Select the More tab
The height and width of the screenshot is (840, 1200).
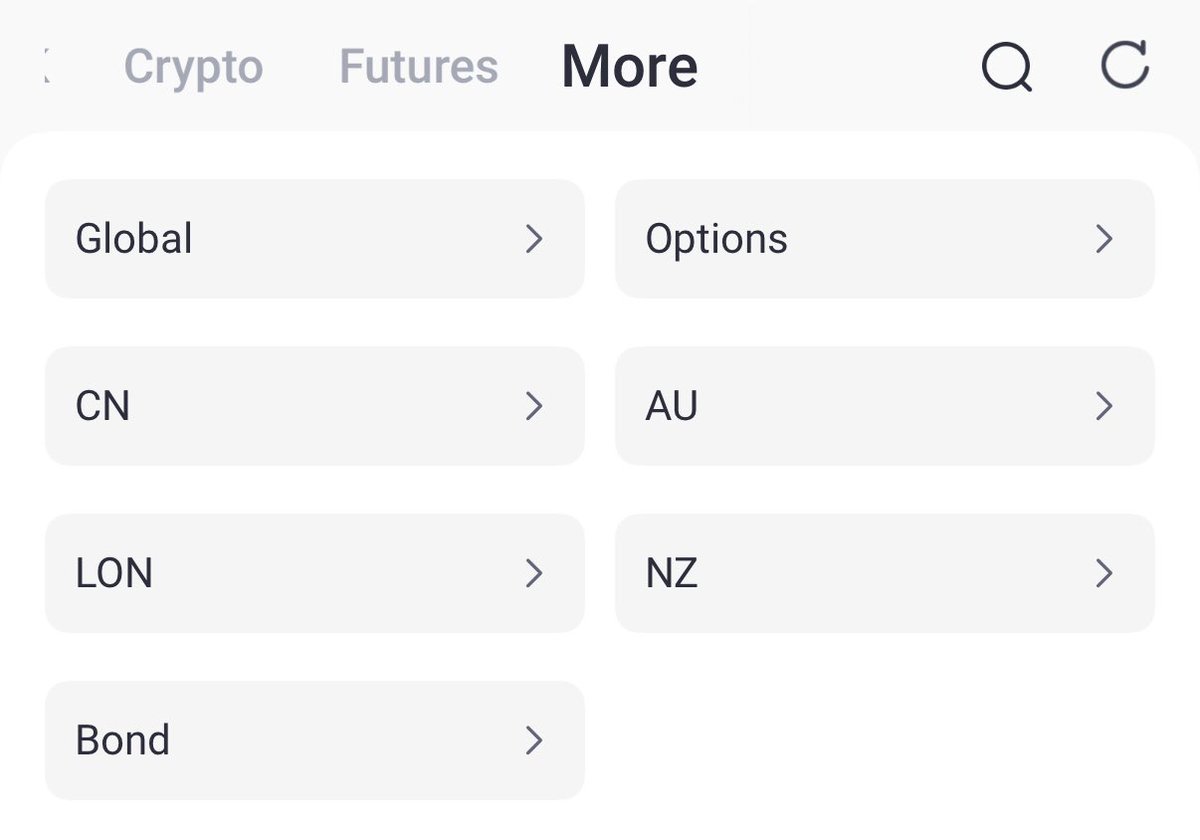(629, 67)
